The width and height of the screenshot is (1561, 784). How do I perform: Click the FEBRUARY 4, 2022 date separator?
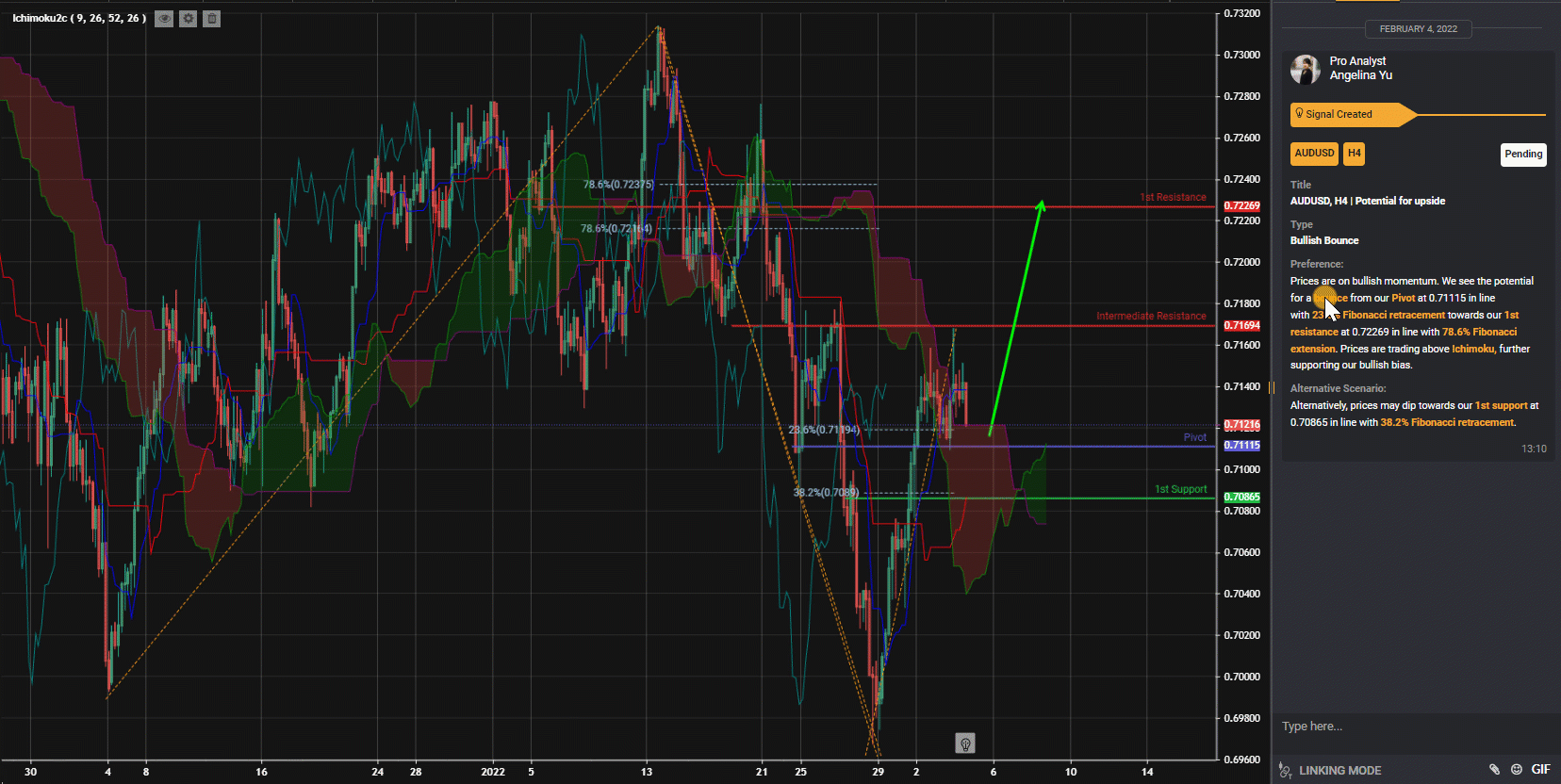click(1418, 29)
